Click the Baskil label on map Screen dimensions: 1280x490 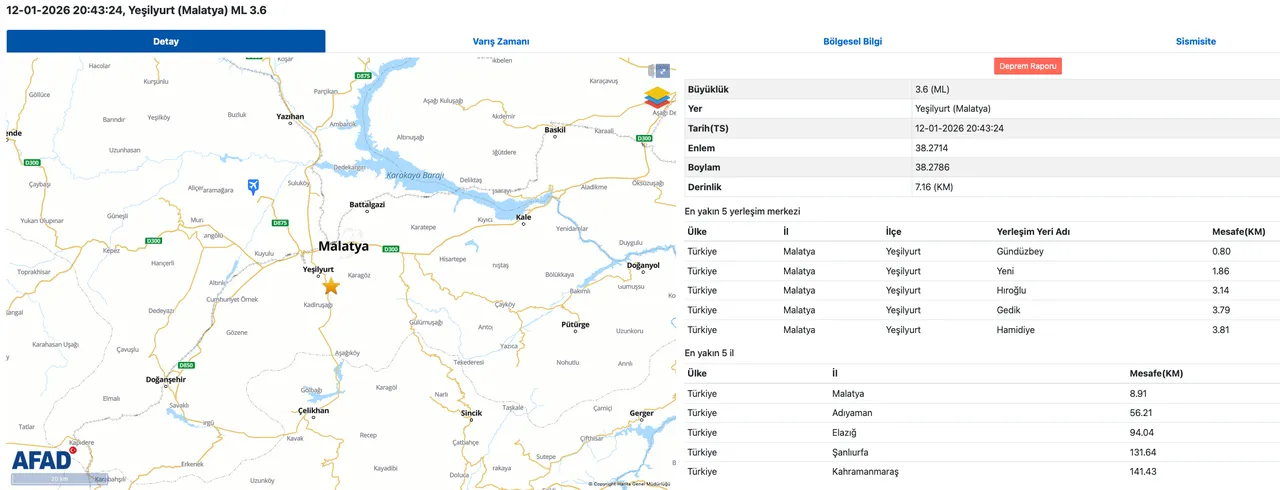[555, 129]
